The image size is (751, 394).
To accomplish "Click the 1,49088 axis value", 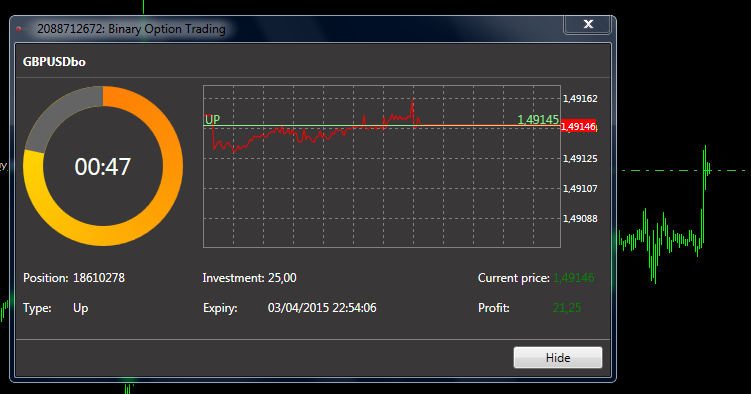I will point(580,218).
